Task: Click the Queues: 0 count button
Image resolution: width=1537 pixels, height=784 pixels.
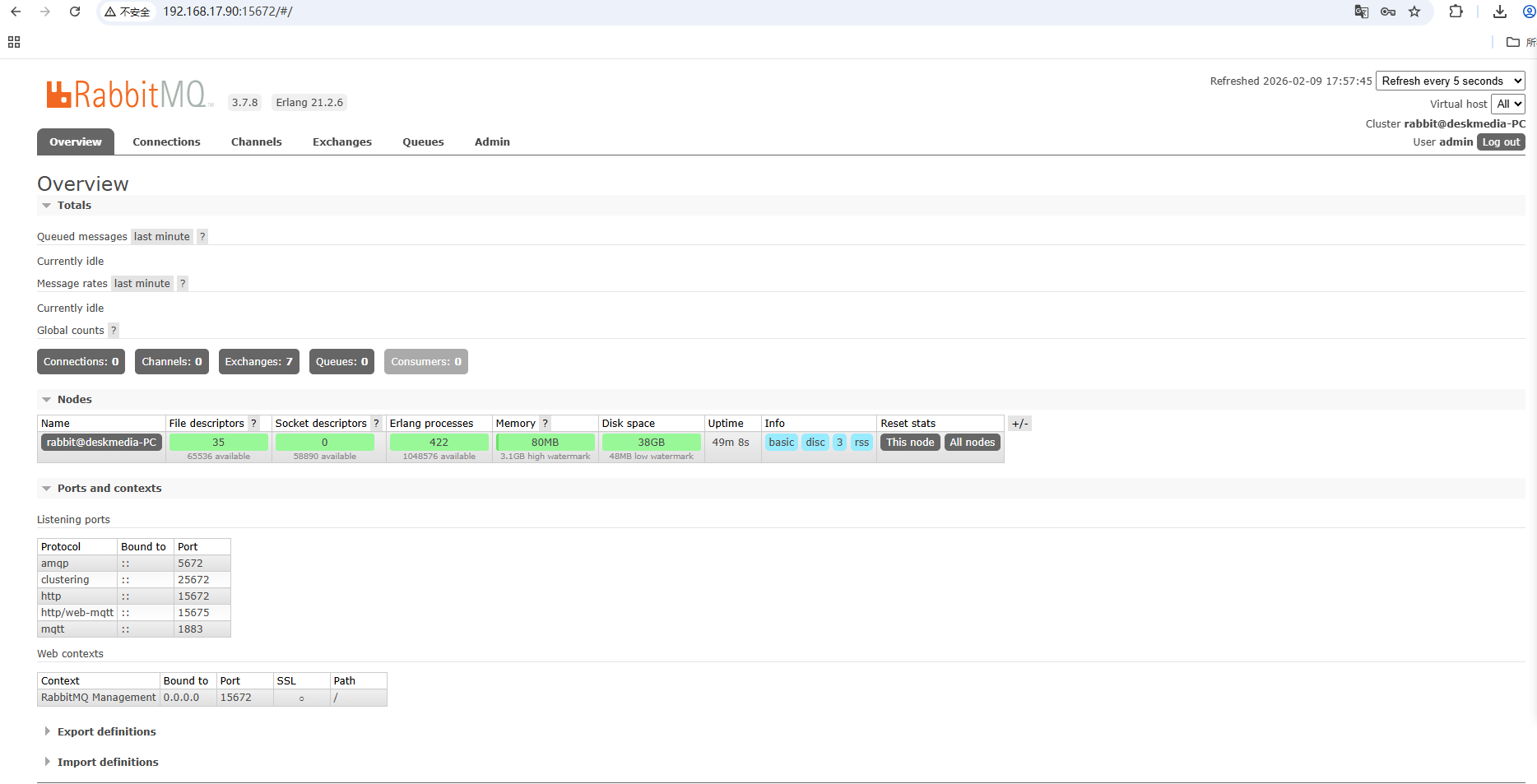Action: [342, 362]
